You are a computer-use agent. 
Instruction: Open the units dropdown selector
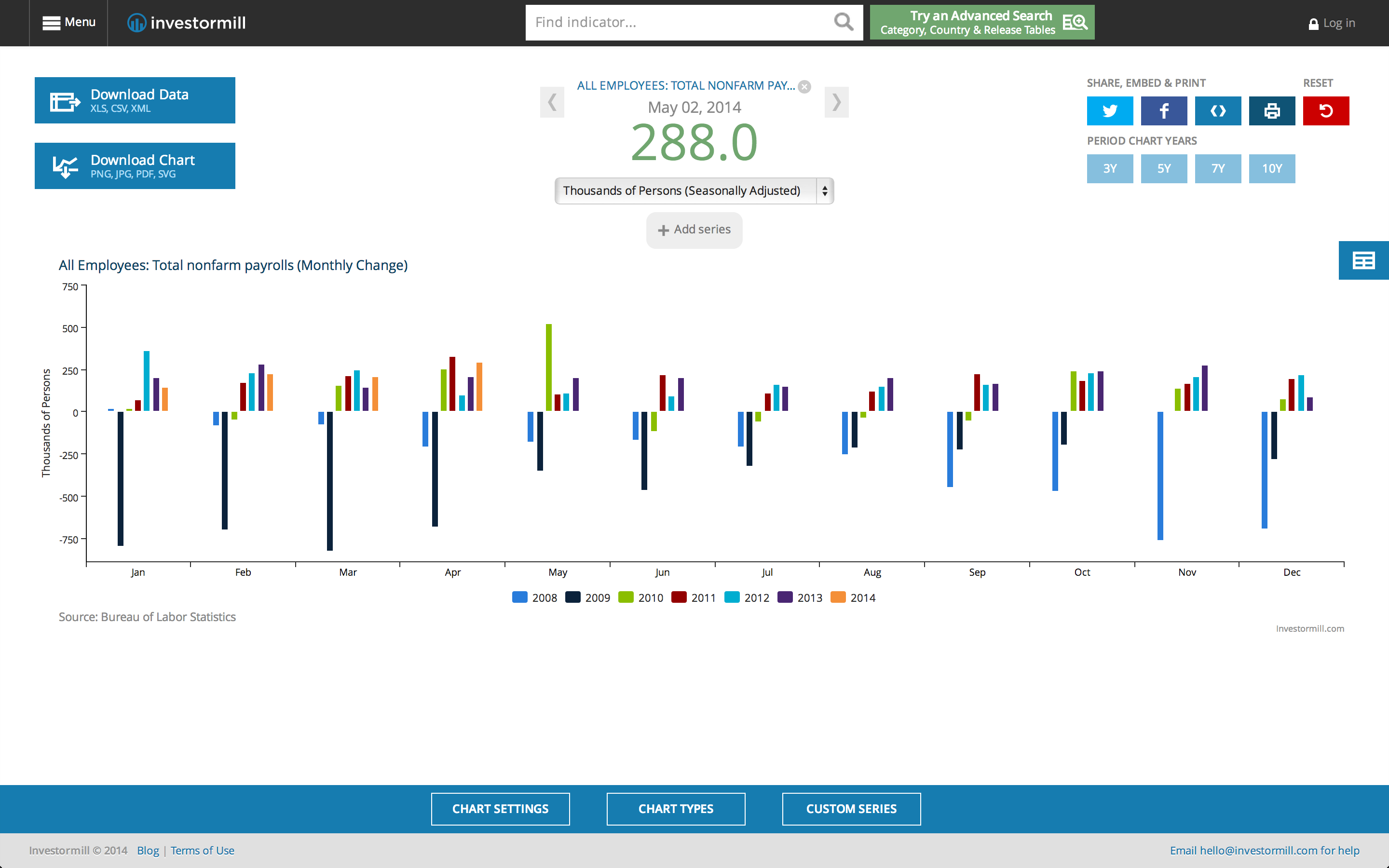click(x=694, y=190)
